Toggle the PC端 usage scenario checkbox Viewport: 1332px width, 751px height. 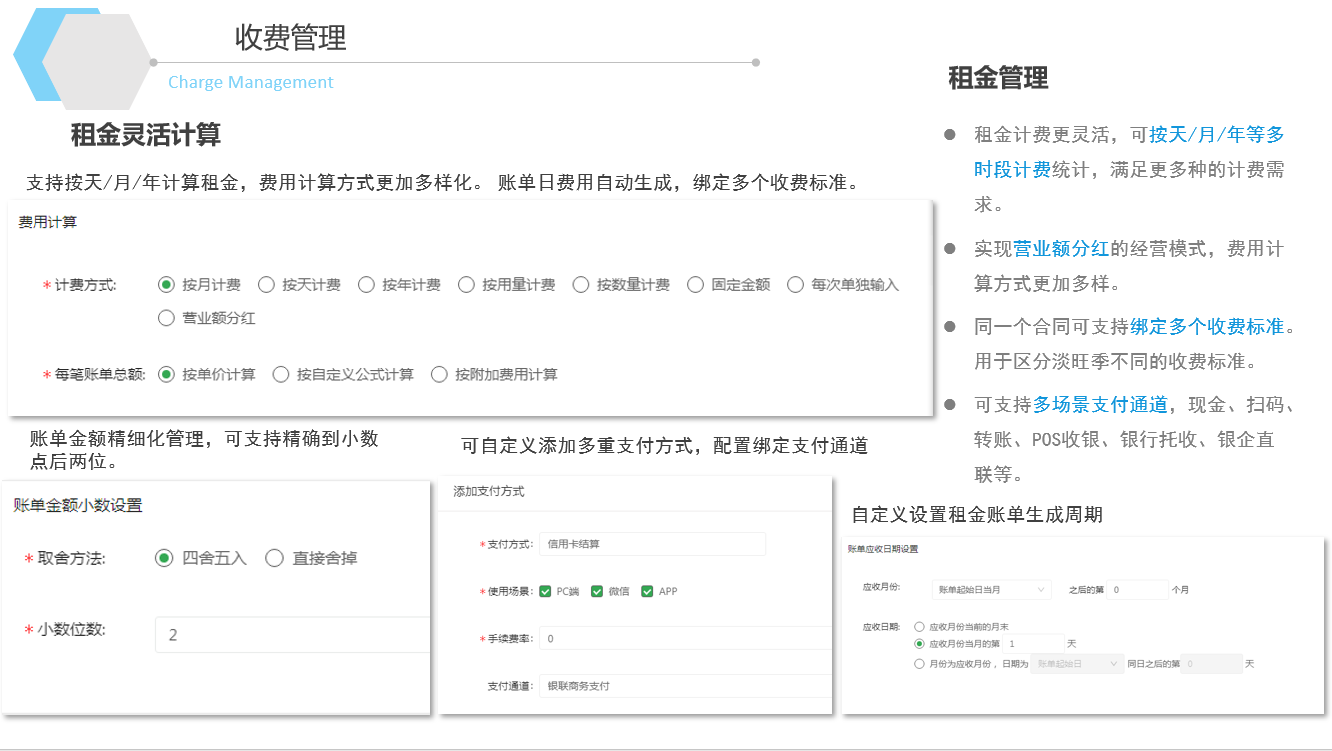click(x=545, y=591)
